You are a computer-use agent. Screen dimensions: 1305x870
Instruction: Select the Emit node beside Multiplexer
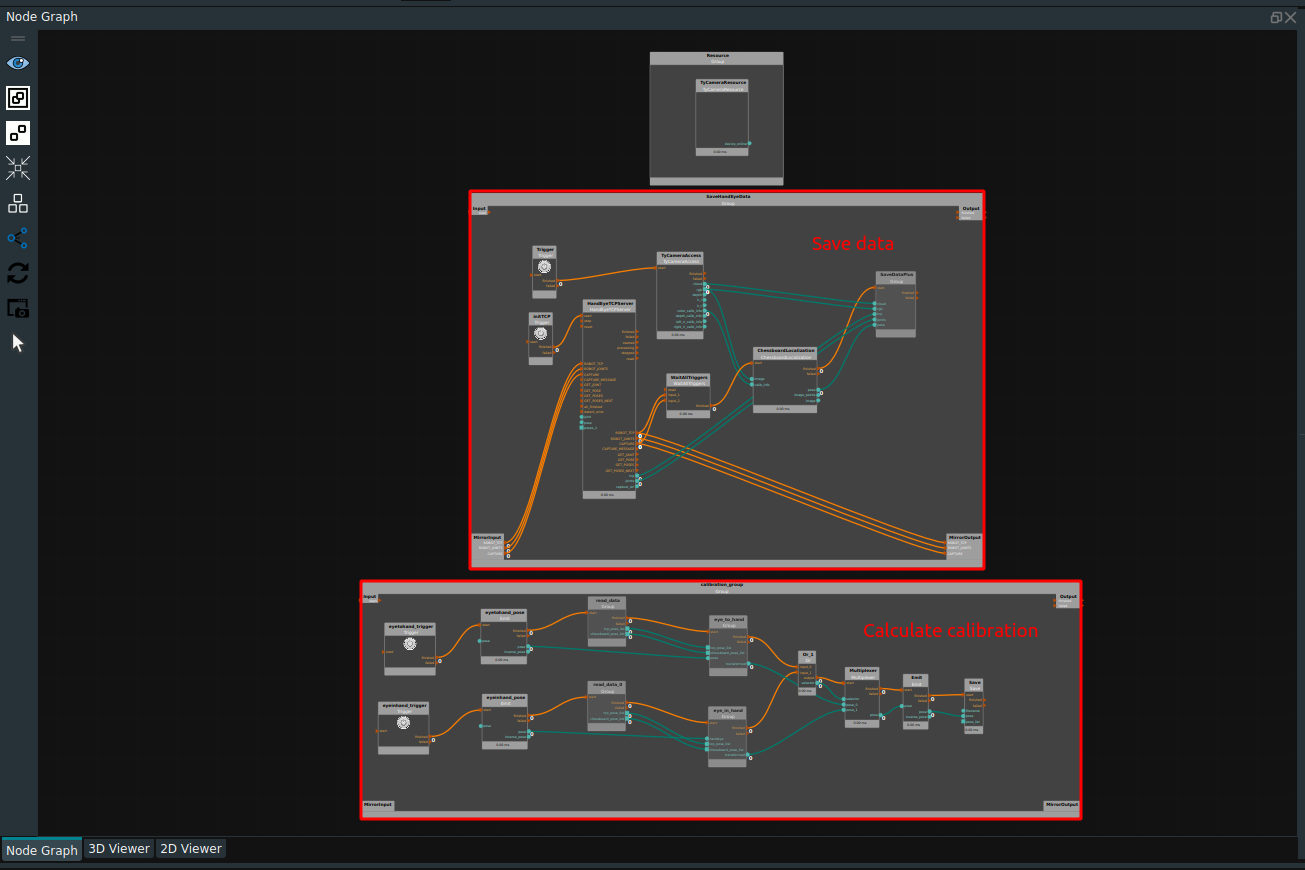click(x=916, y=701)
